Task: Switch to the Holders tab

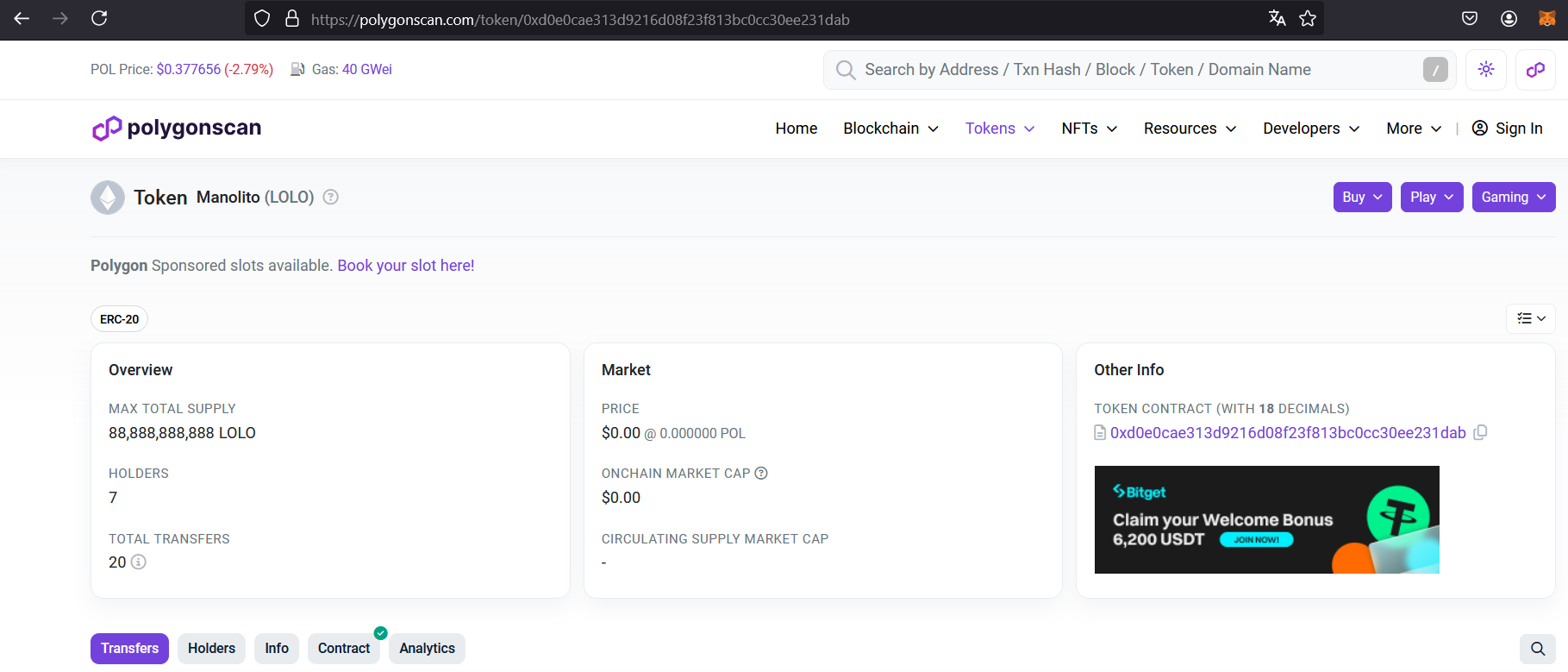Action: coord(211,649)
